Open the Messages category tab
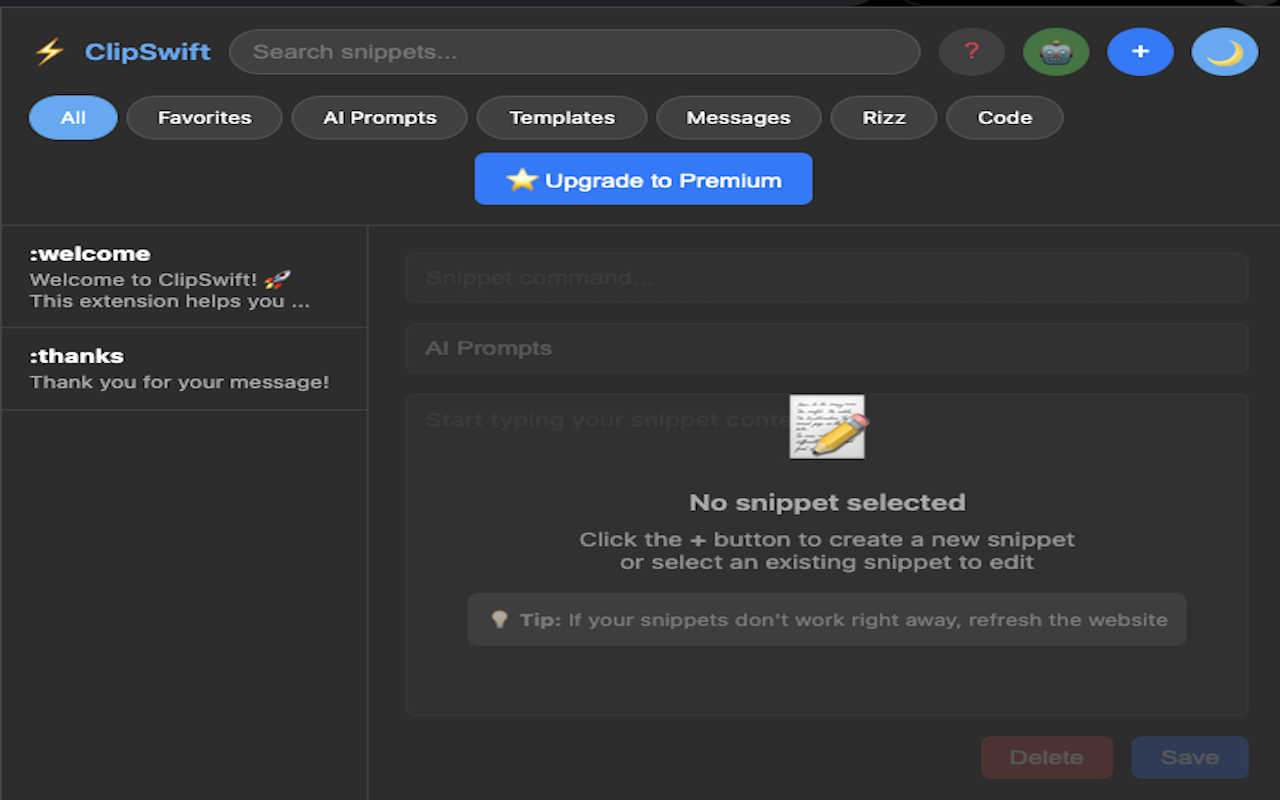Image resolution: width=1280 pixels, height=800 pixels. coord(738,117)
